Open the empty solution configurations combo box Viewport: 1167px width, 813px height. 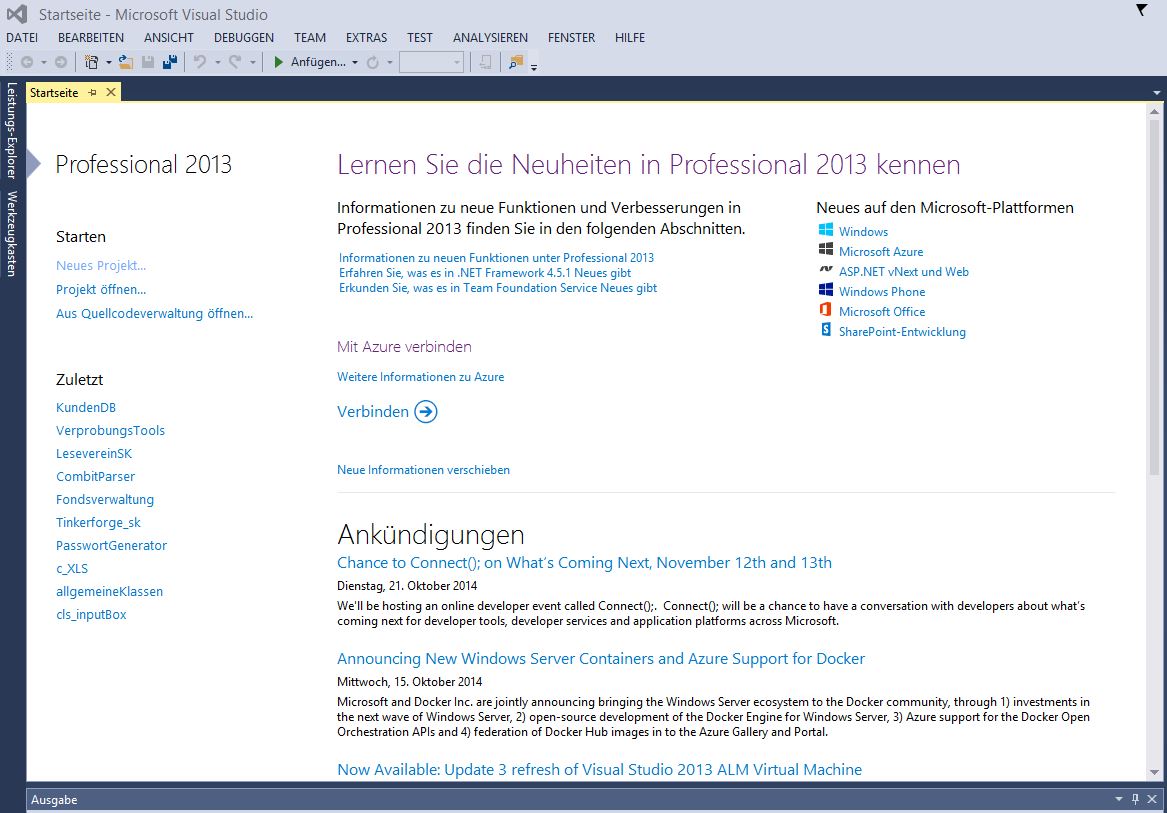[432, 63]
